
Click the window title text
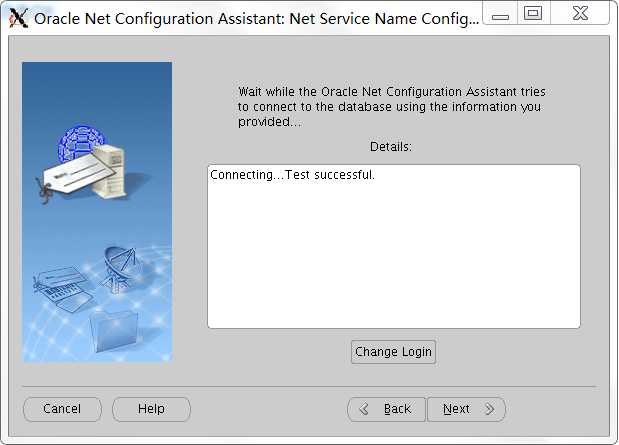[x=257, y=19]
